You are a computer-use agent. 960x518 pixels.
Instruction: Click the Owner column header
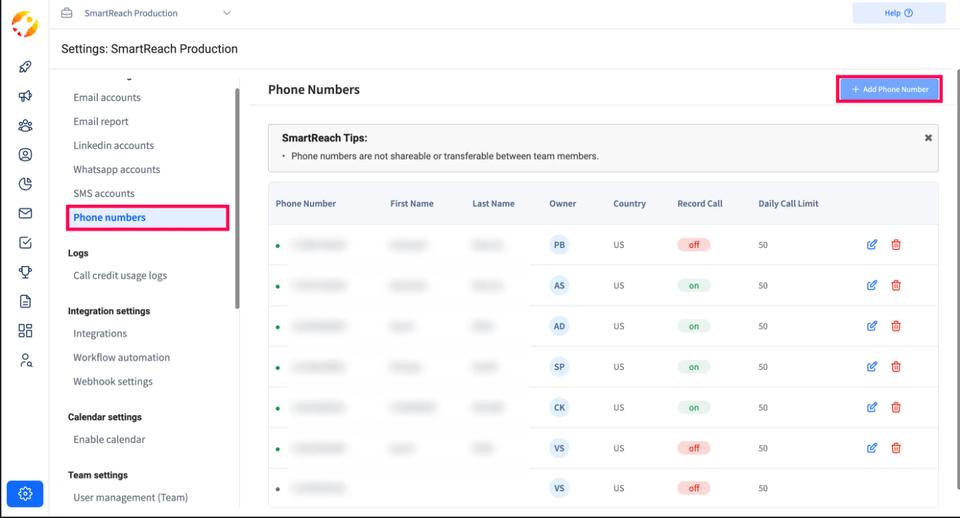click(x=563, y=203)
